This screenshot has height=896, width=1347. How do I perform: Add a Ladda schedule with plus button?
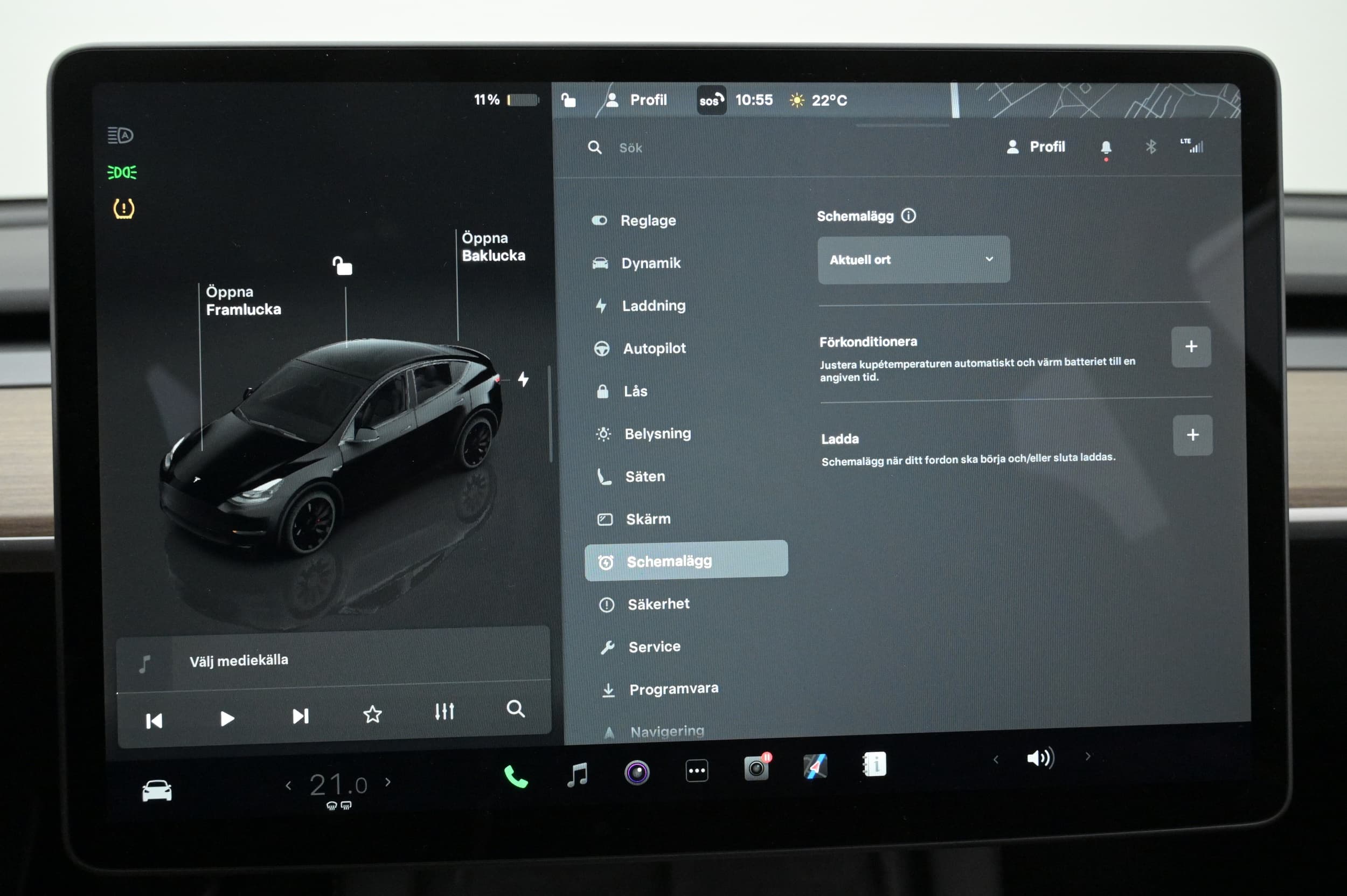click(1193, 435)
